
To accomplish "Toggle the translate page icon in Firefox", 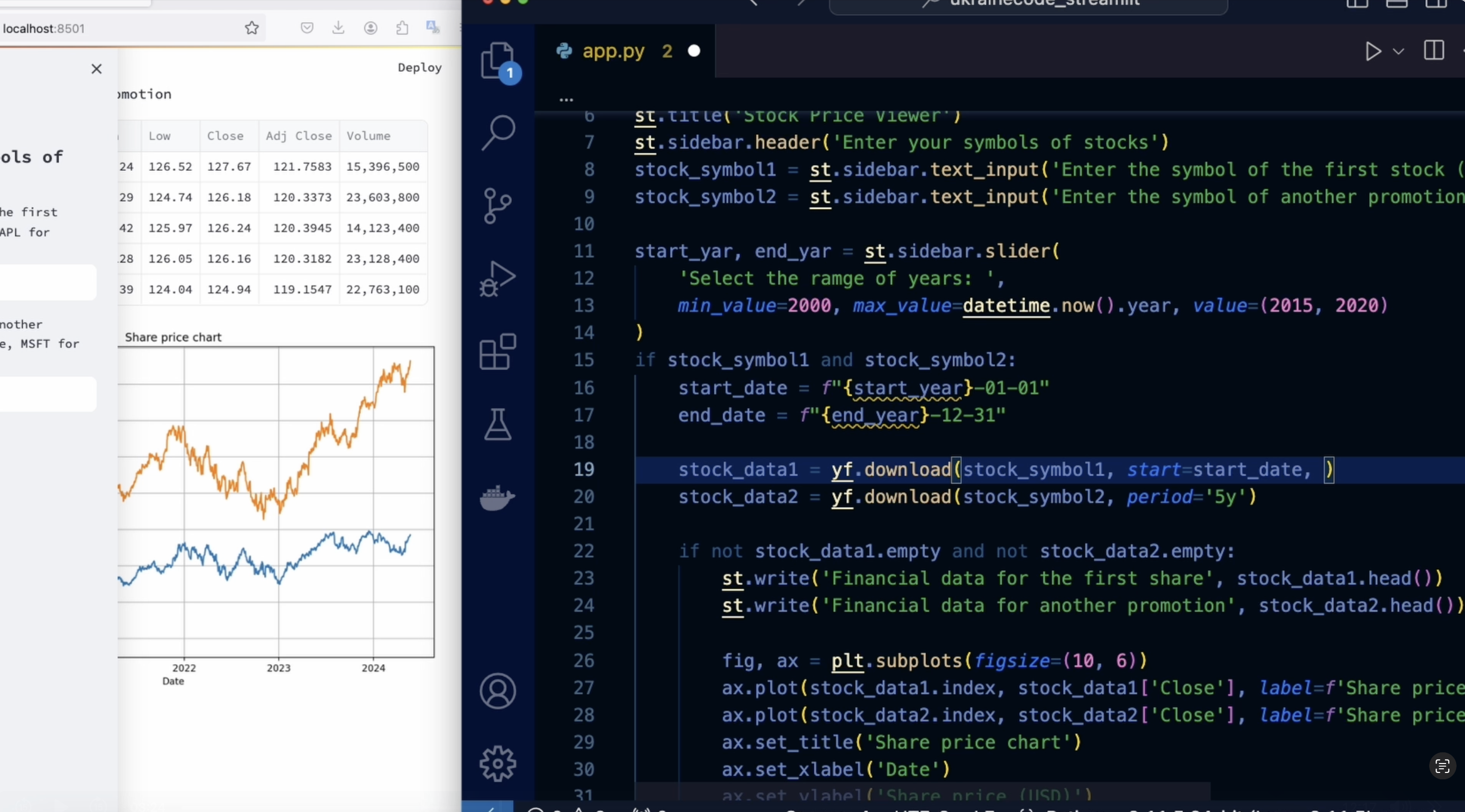I will [432, 27].
